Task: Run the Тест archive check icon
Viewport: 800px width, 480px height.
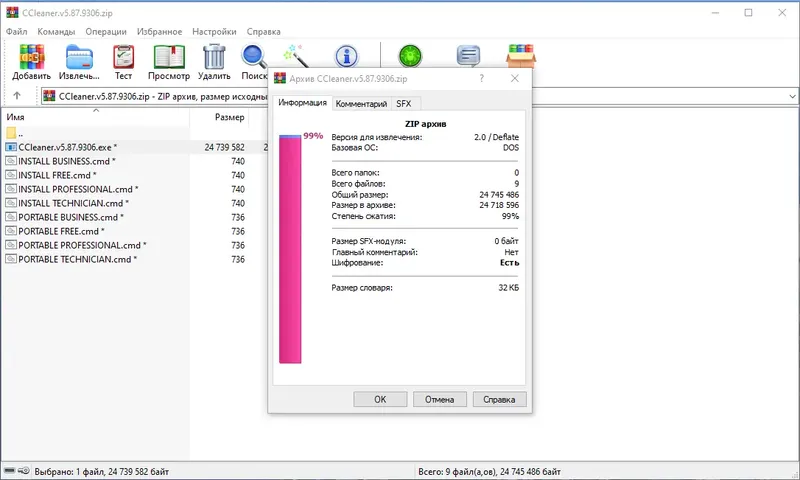Action: 123,57
